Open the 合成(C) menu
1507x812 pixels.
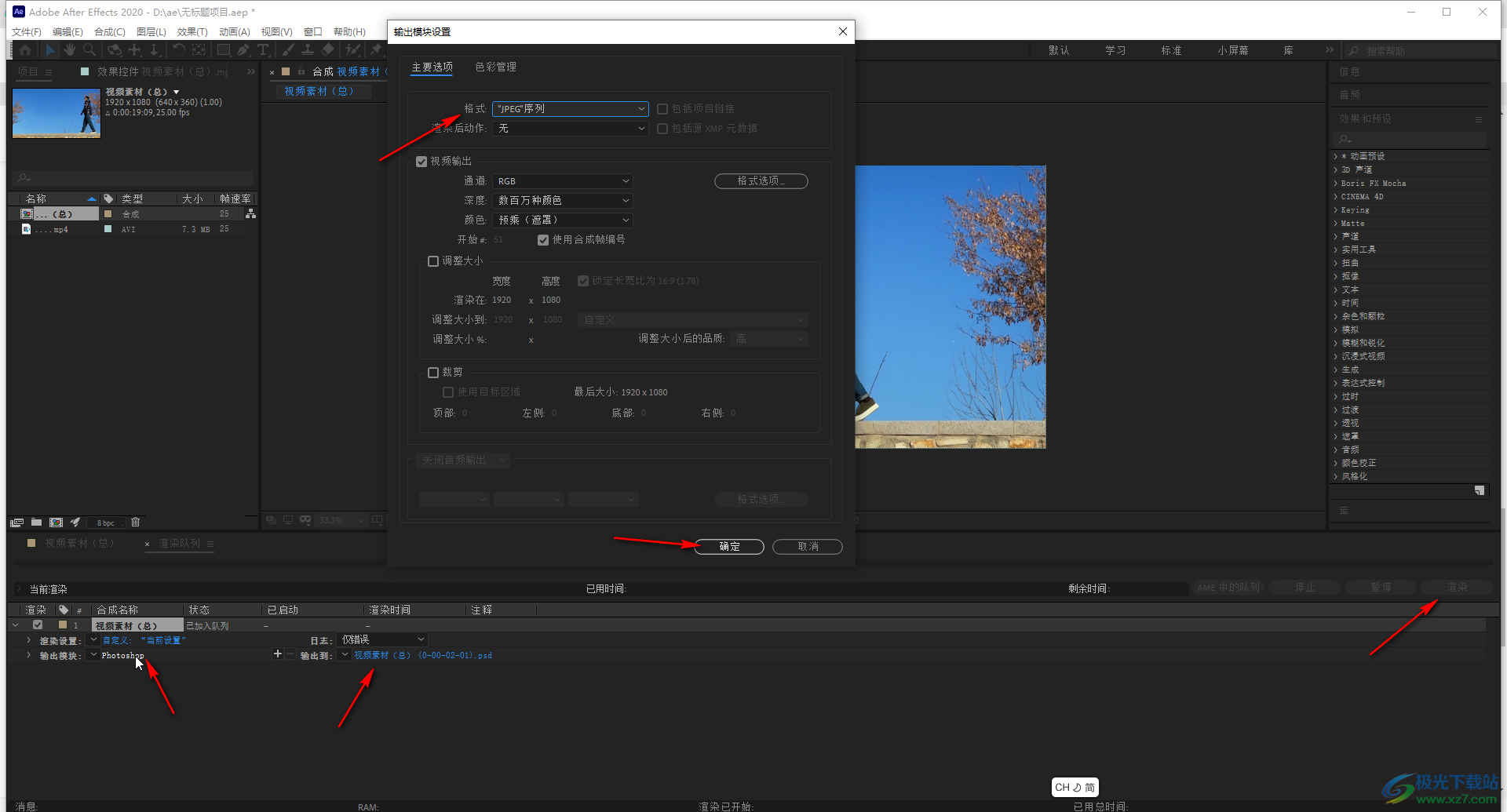coord(110,32)
